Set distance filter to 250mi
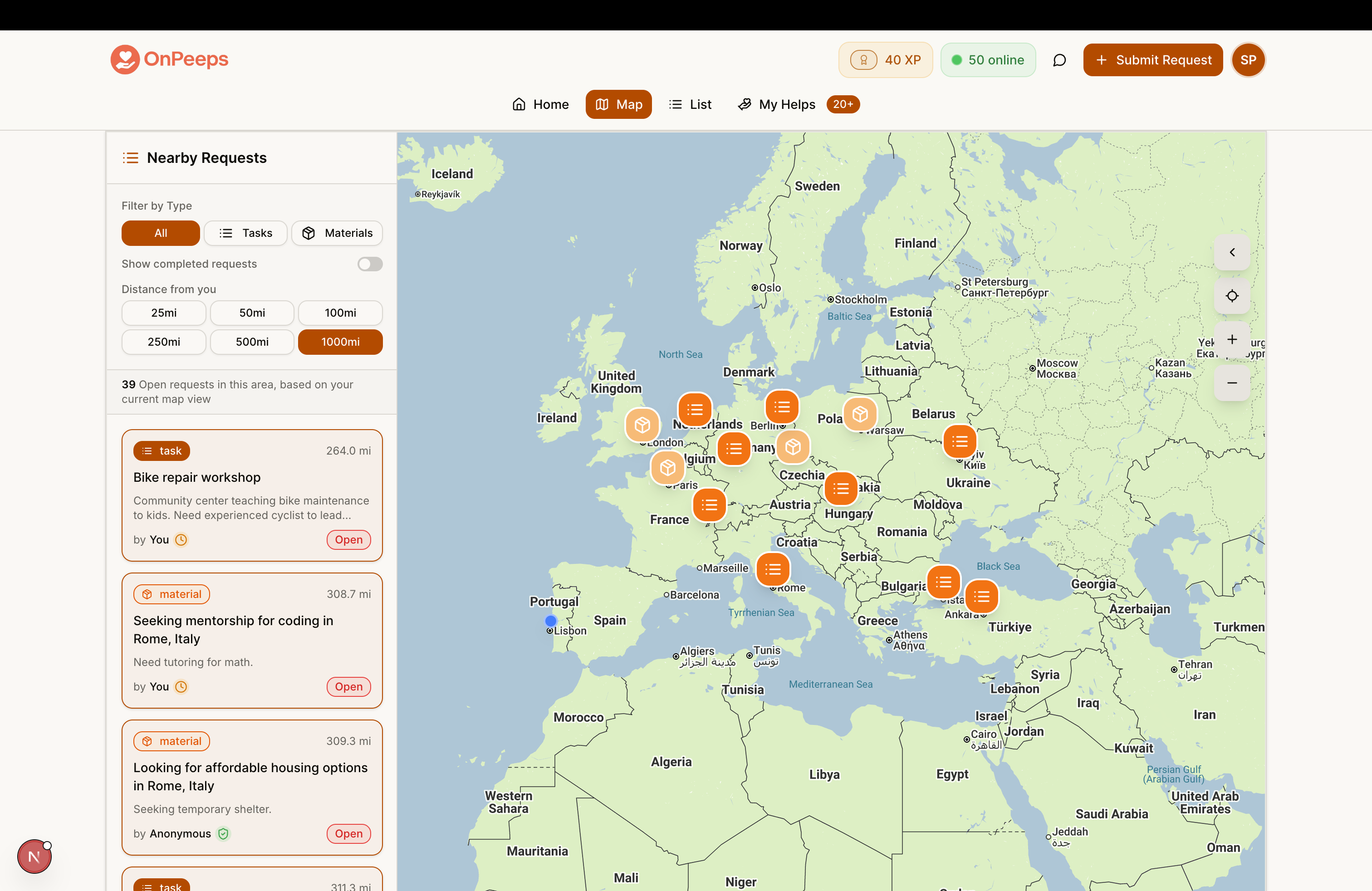1372x891 pixels. coord(164,342)
